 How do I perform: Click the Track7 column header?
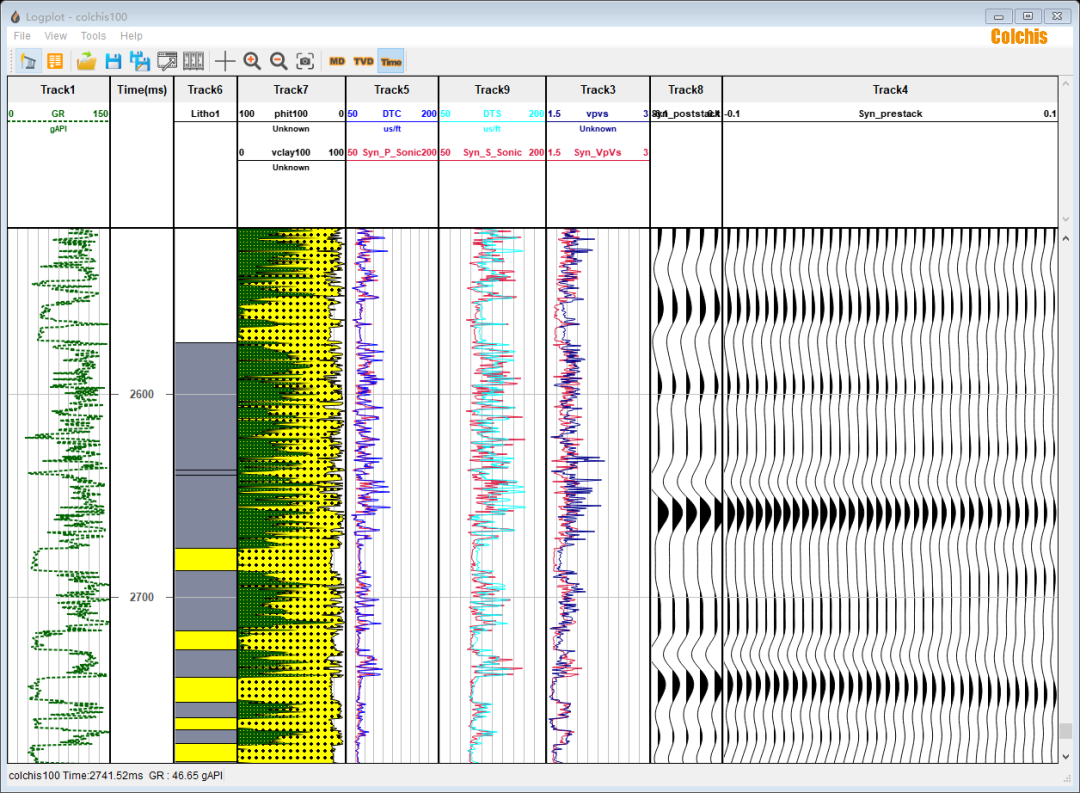(x=291, y=90)
